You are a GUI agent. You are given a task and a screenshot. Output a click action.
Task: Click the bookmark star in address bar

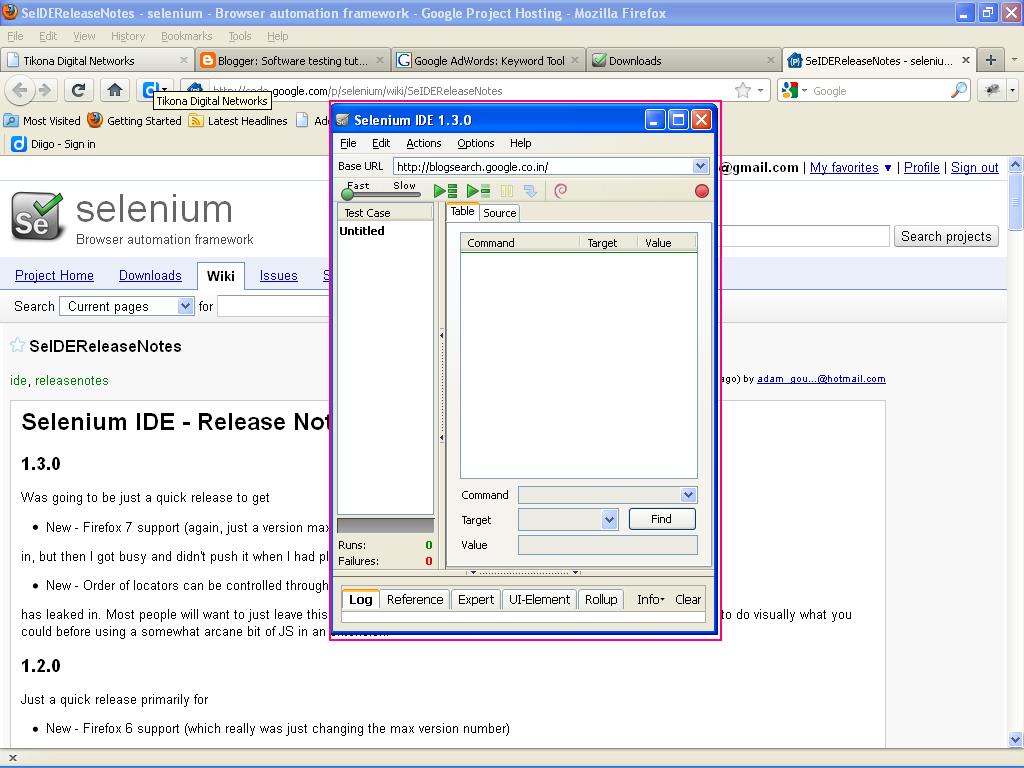743,91
